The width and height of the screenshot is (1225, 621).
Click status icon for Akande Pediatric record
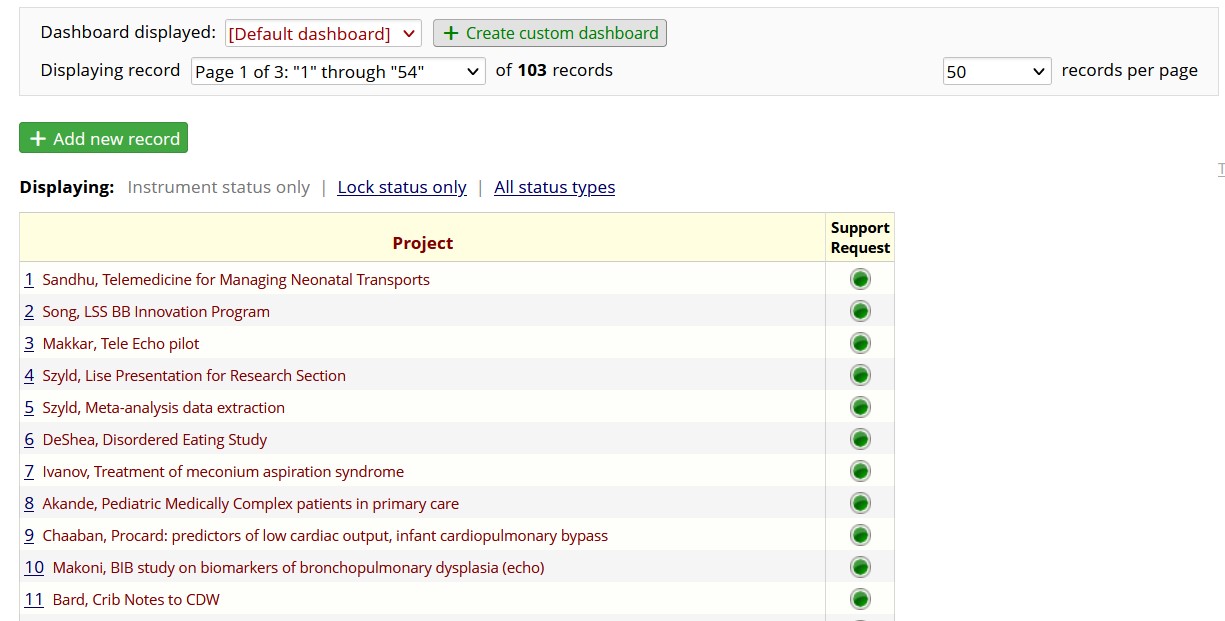click(860, 504)
